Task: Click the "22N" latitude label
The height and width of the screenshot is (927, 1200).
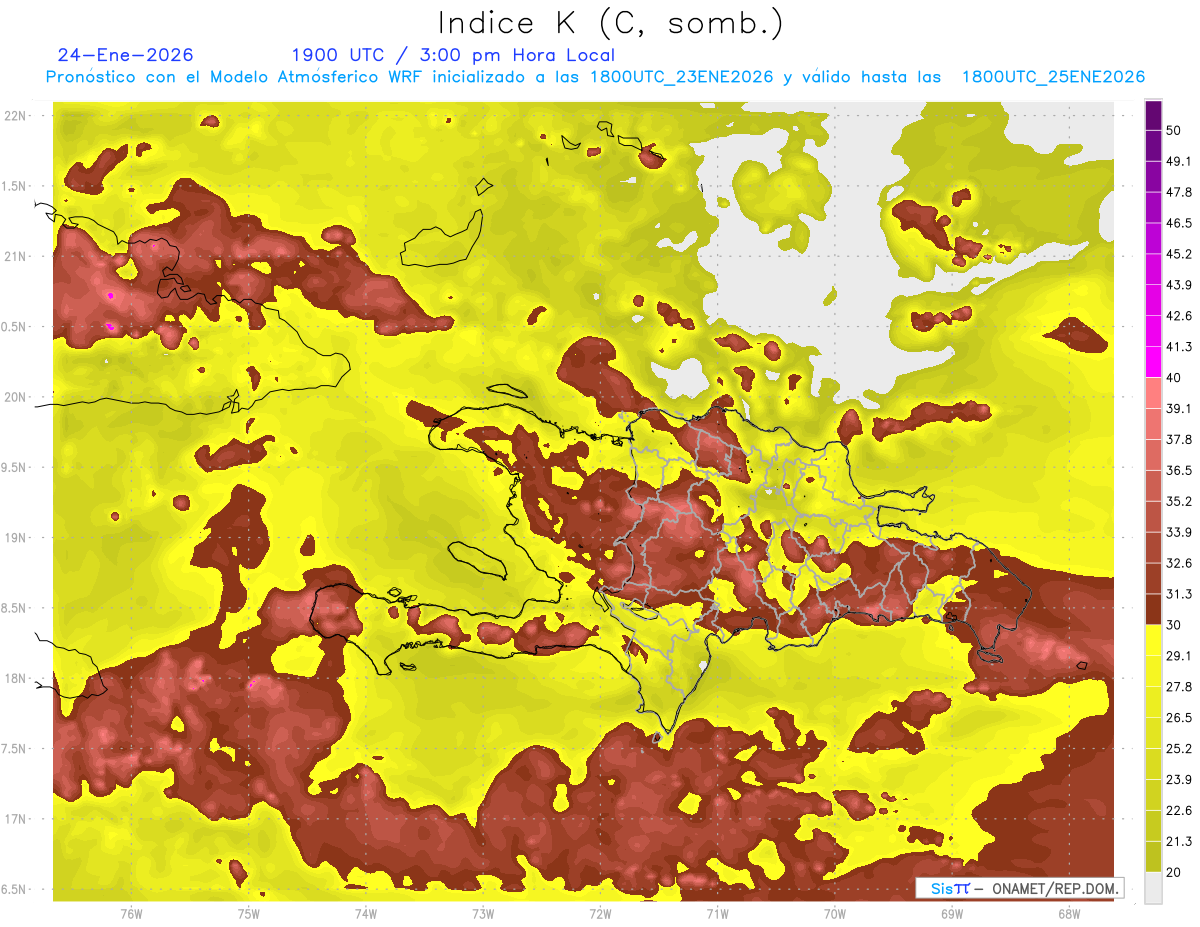Action: click(x=15, y=116)
